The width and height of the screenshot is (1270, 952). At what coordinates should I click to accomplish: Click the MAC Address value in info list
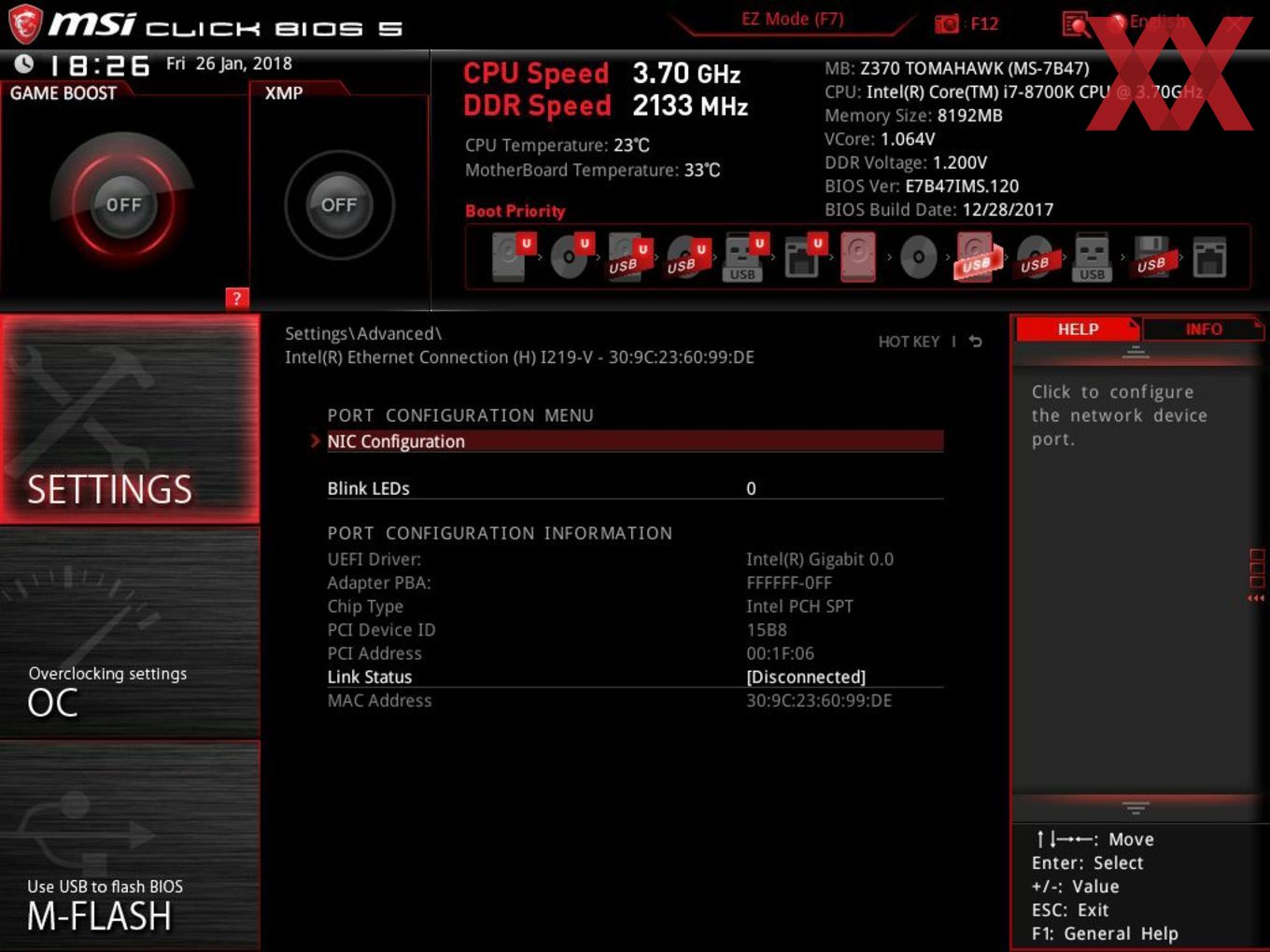click(x=819, y=700)
